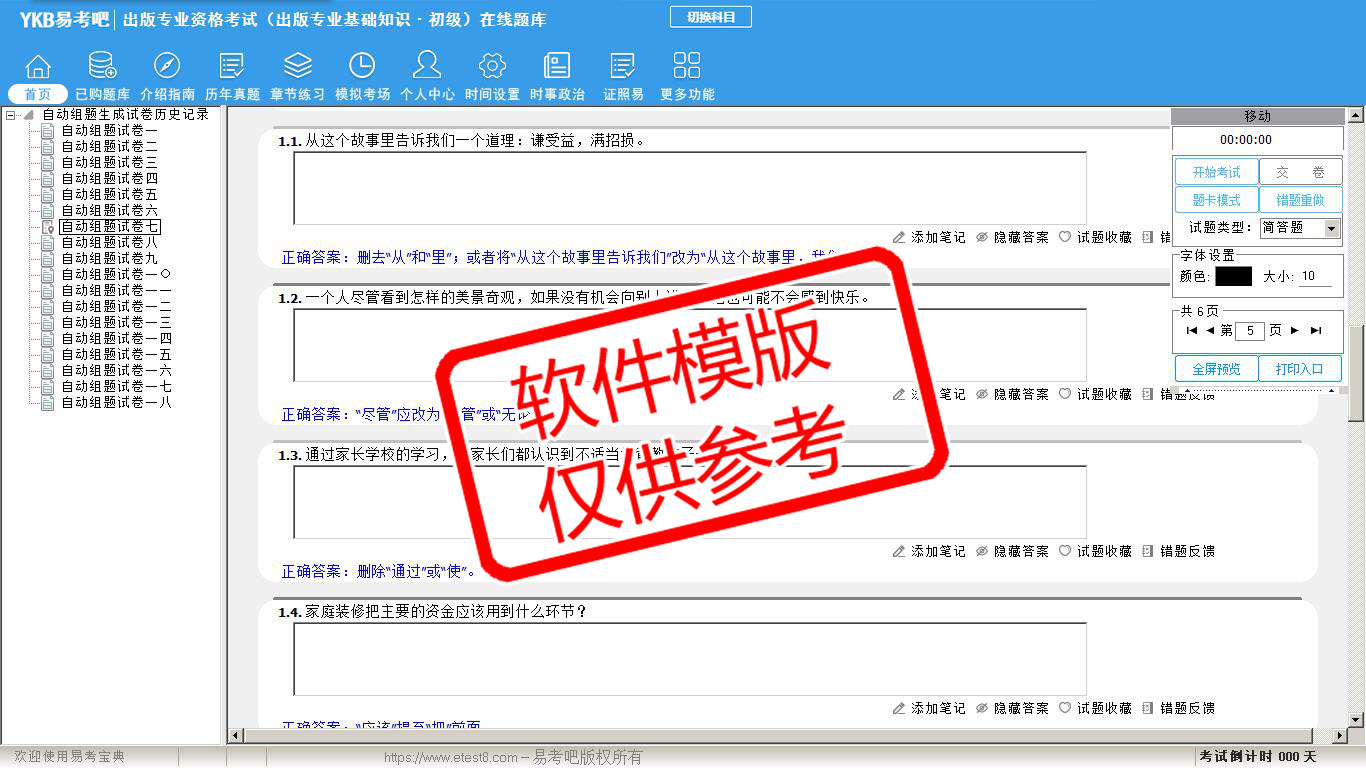The image size is (1366, 768).
Task: Go to the 首页 home tab
Action: pos(38,94)
